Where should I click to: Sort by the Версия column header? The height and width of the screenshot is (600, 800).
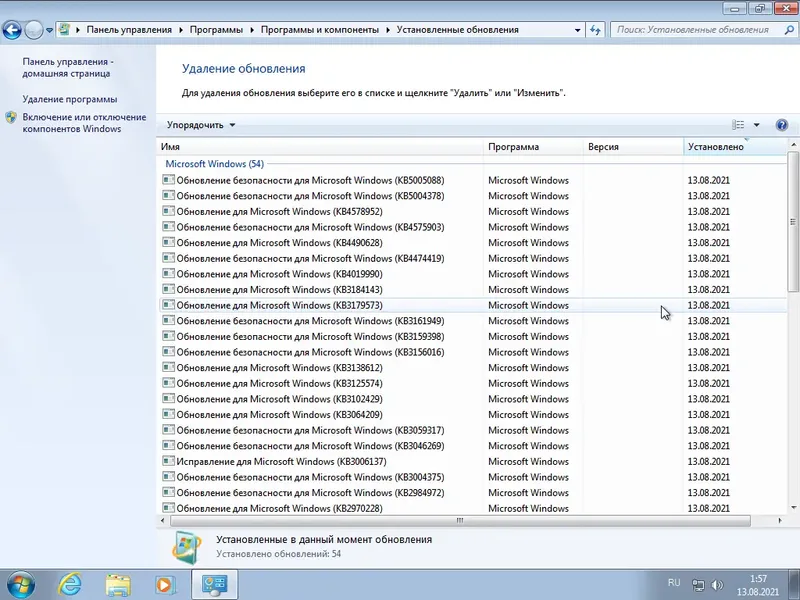[633, 146]
